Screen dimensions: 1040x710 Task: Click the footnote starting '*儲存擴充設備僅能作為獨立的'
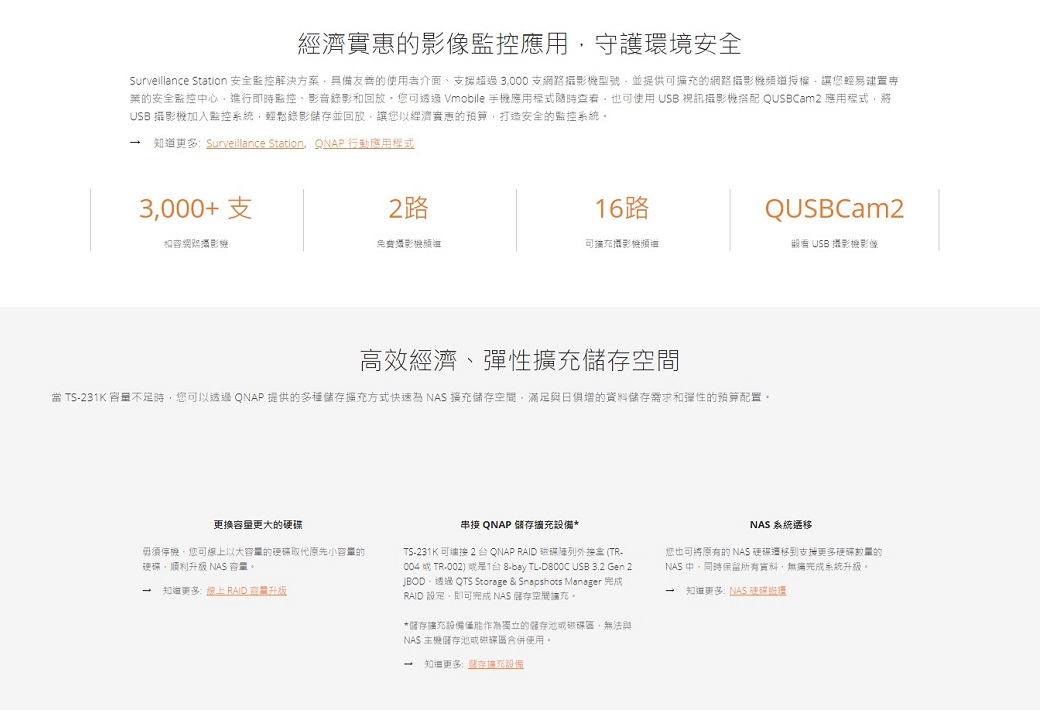(x=517, y=633)
